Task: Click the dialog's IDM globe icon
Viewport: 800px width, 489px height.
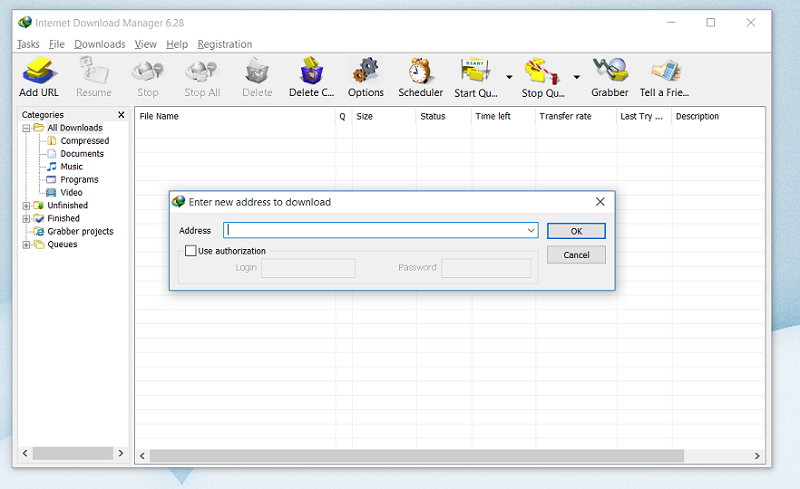Action: coord(179,202)
